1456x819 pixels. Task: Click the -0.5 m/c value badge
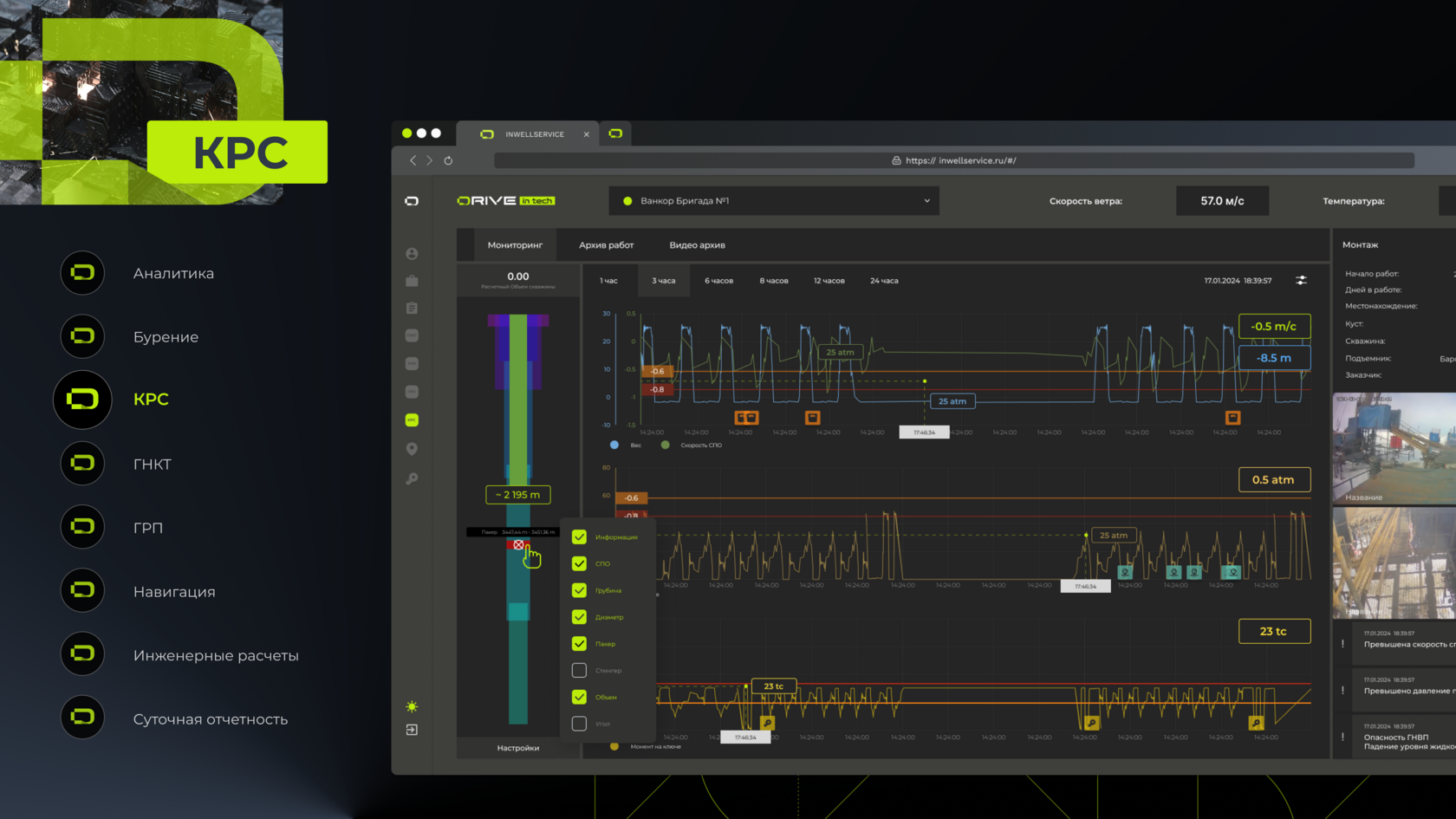coord(1274,327)
